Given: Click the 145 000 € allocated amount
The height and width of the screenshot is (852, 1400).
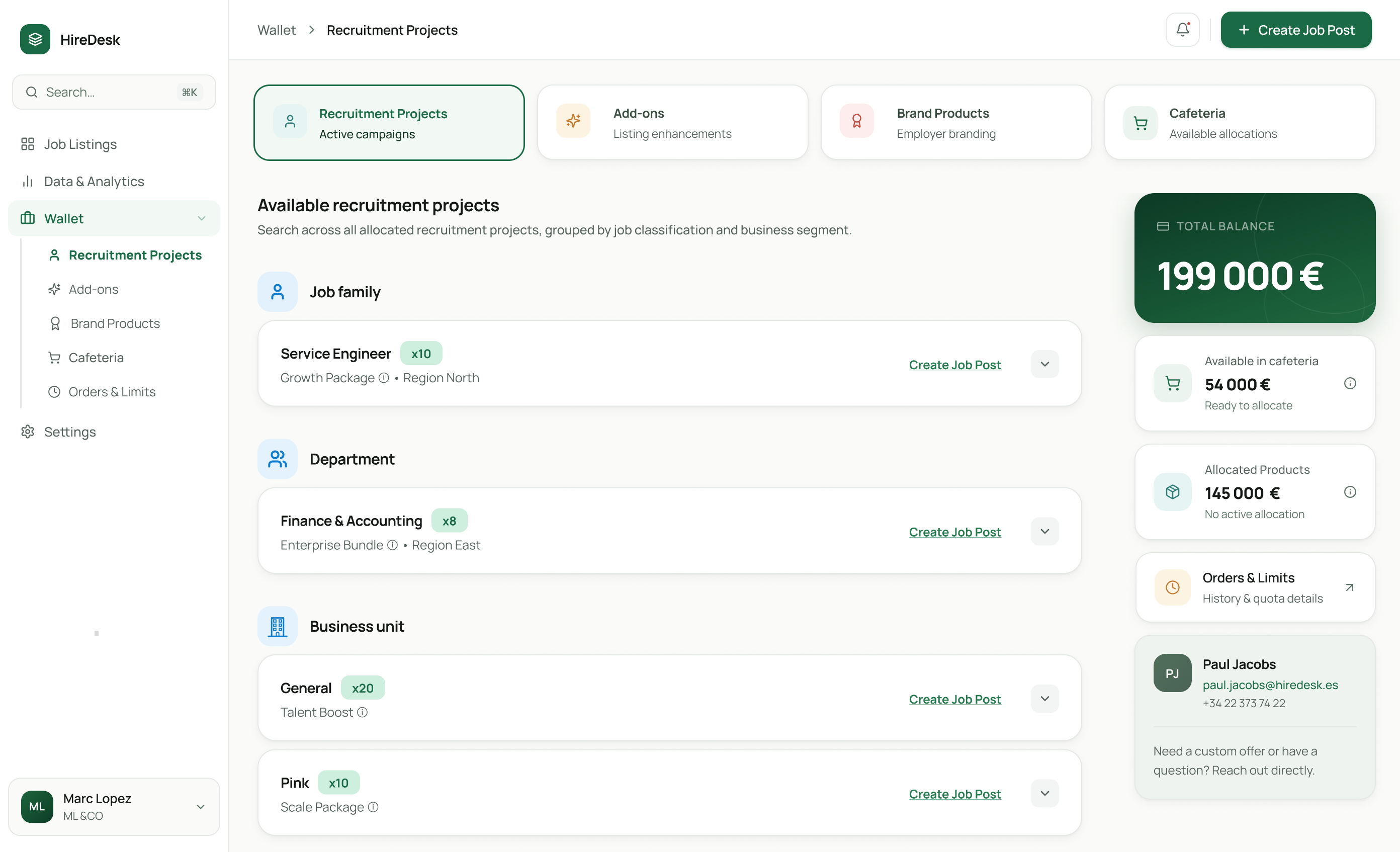Looking at the screenshot, I should click(1242, 493).
